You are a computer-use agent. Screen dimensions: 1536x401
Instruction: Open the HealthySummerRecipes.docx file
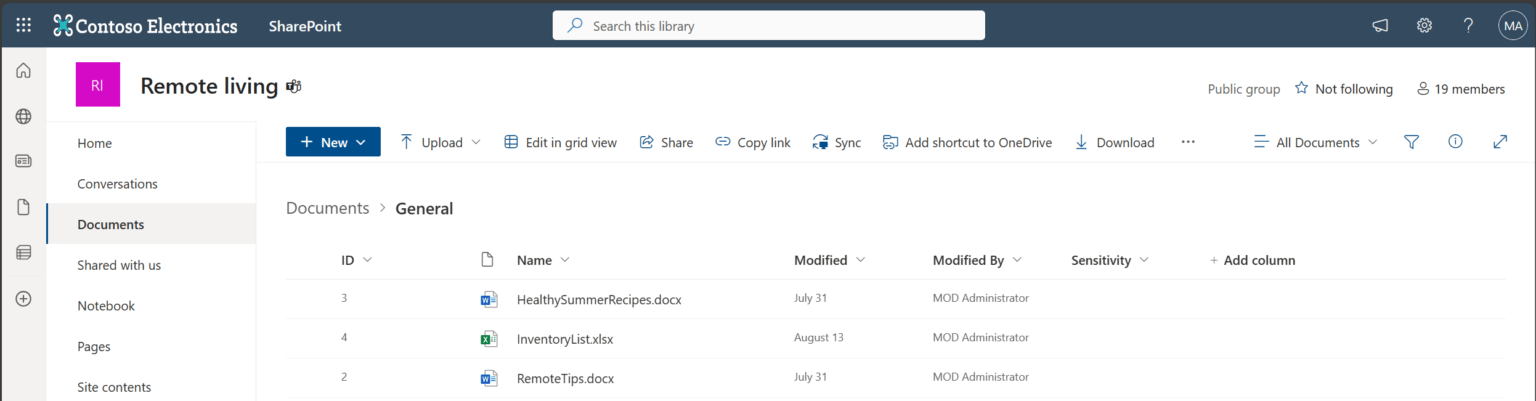click(598, 299)
